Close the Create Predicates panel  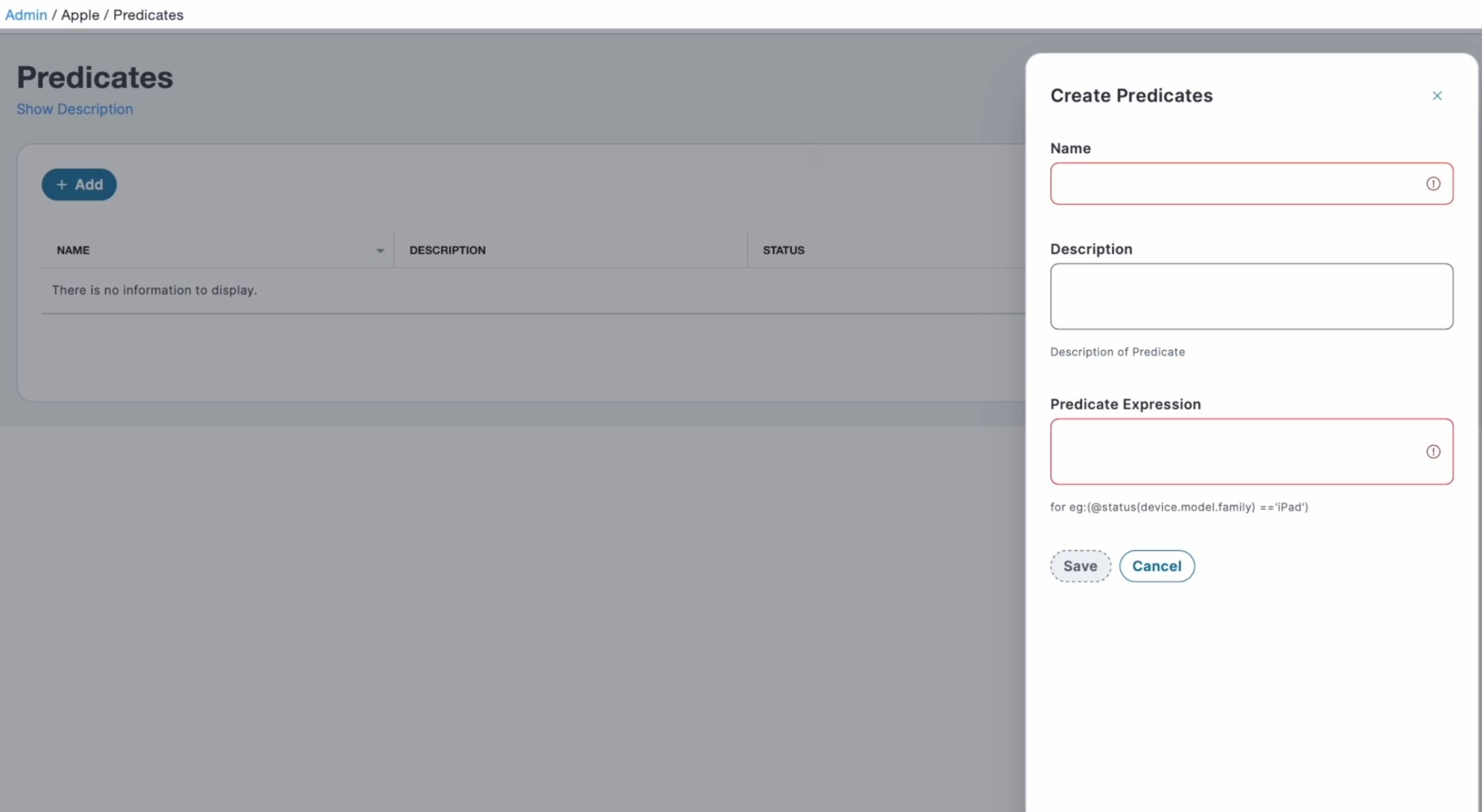click(1436, 96)
